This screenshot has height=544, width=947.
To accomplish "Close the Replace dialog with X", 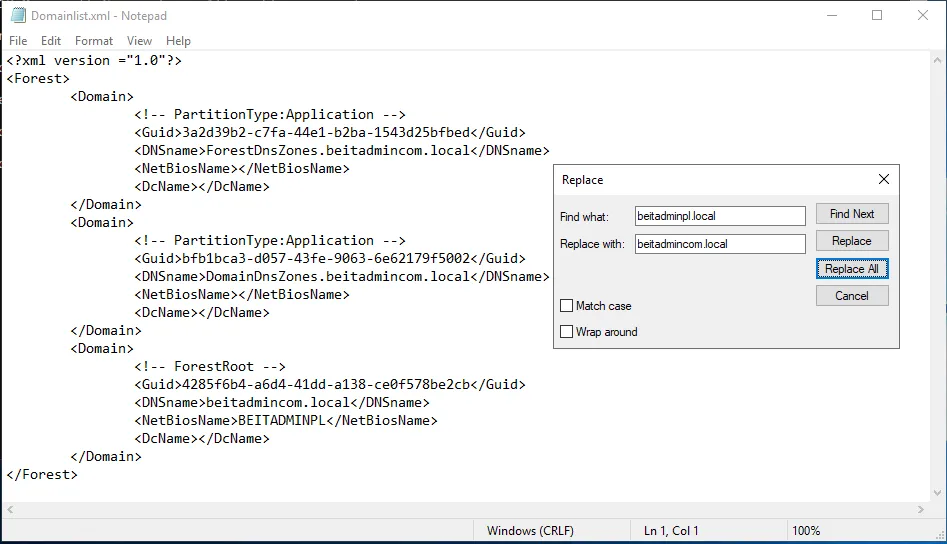I will [x=883, y=179].
